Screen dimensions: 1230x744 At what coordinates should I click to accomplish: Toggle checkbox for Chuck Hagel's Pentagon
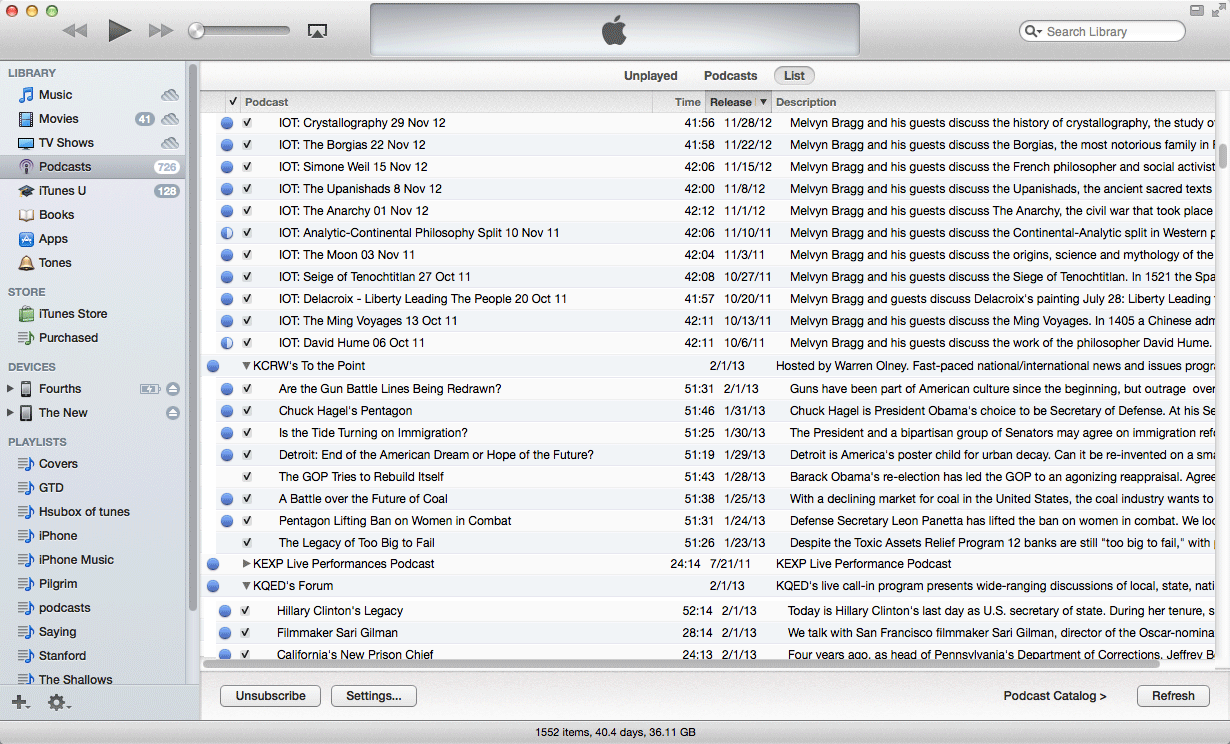[x=247, y=411]
